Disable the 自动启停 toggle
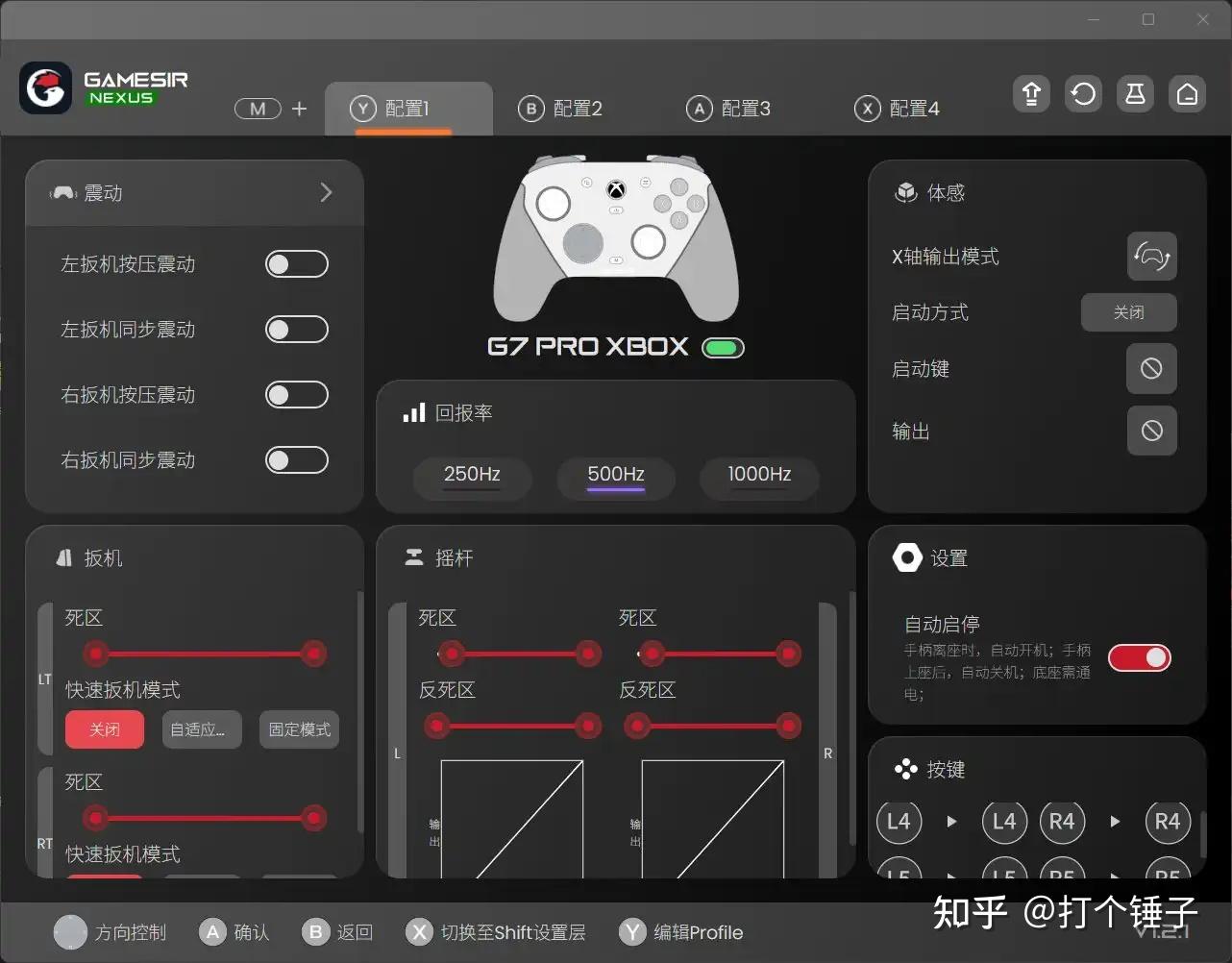The width and height of the screenshot is (1232, 963). coord(1139,657)
